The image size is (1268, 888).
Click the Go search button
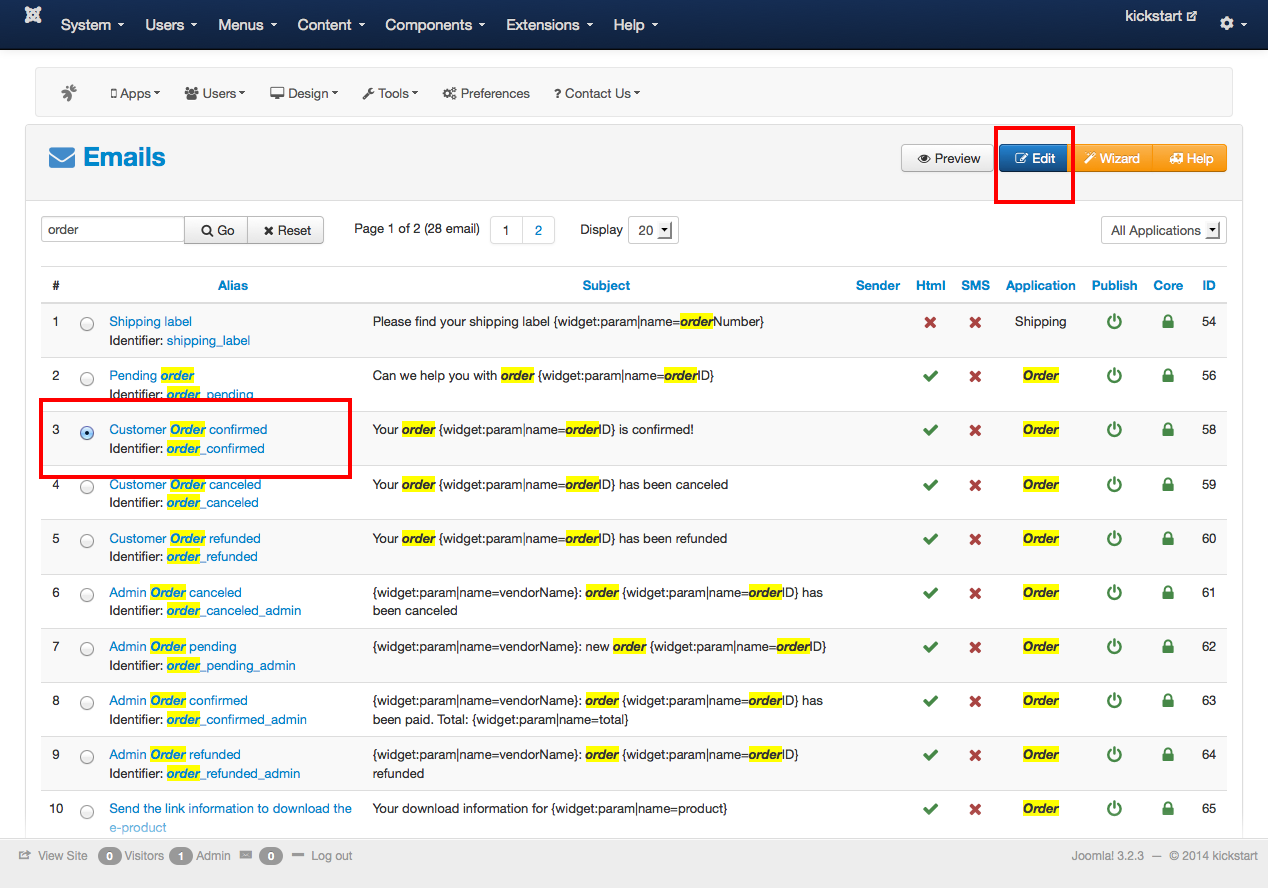pyautogui.click(x=216, y=230)
